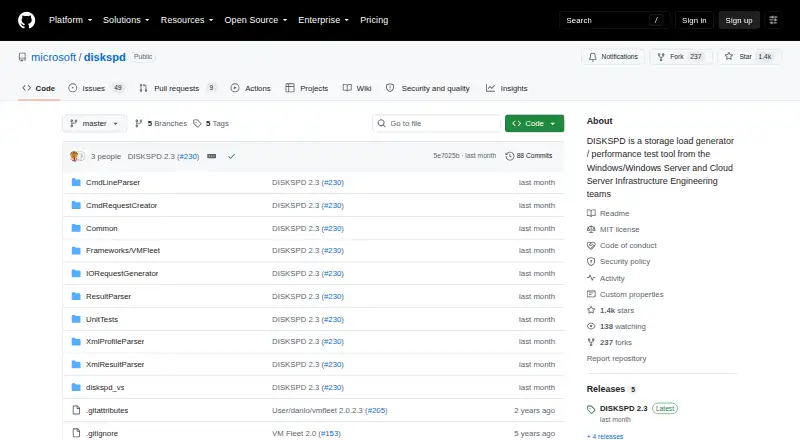
Task: Click the MIT license scale icon
Action: click(x=591, y=229)
